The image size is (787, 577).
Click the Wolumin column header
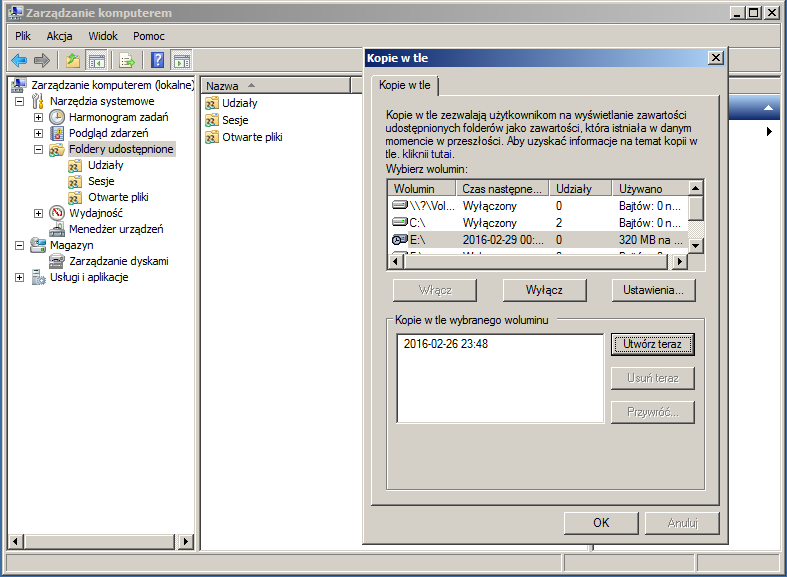tap(422, 189)
